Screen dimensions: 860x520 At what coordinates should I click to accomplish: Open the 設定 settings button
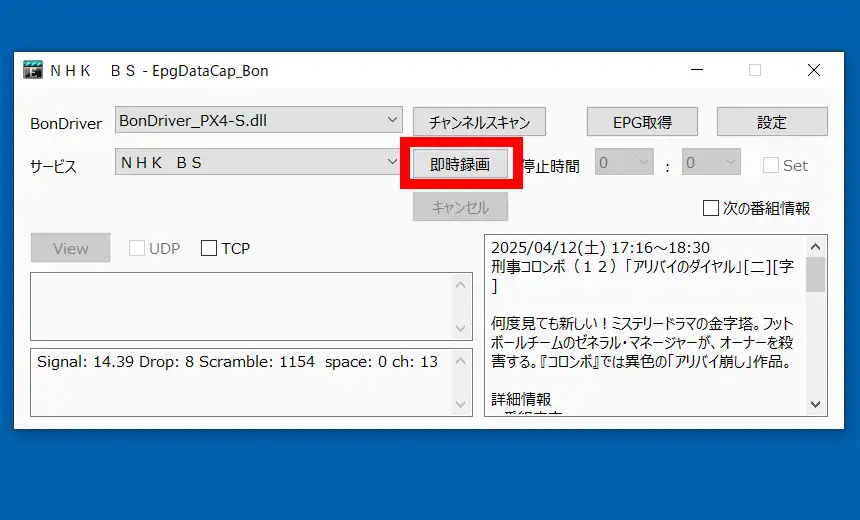click(772, 122)
